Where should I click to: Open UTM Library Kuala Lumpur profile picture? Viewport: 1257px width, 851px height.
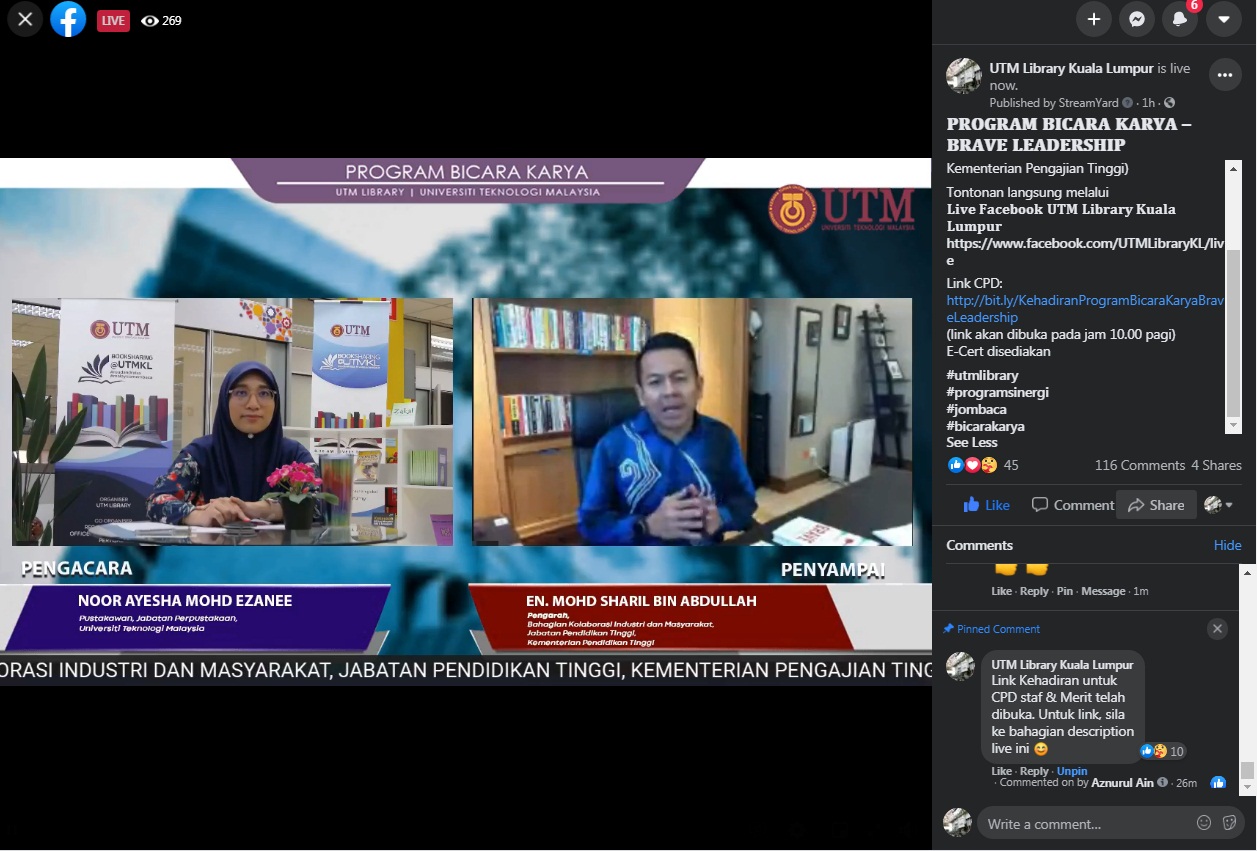coord(964,76)
